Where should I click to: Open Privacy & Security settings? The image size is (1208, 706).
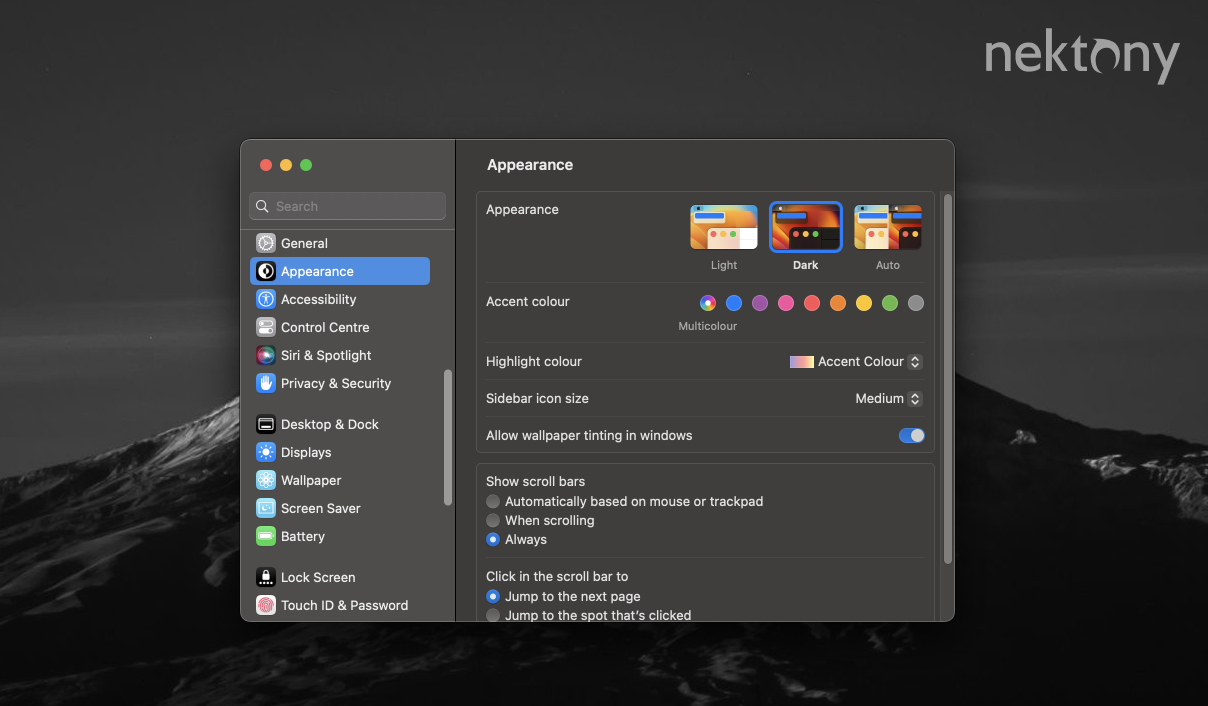pos(335,383)
